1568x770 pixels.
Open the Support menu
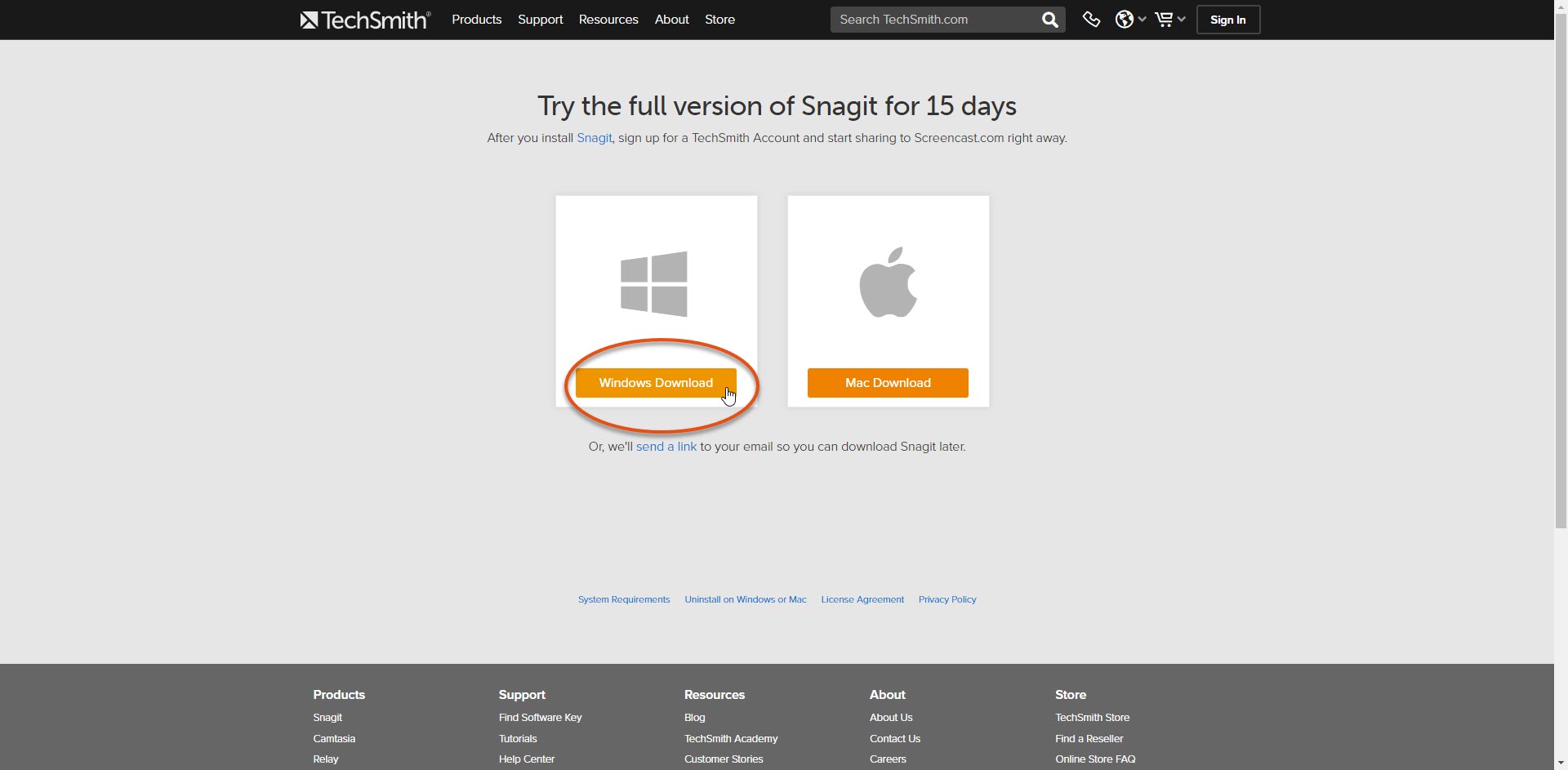(x=541, y=20)
